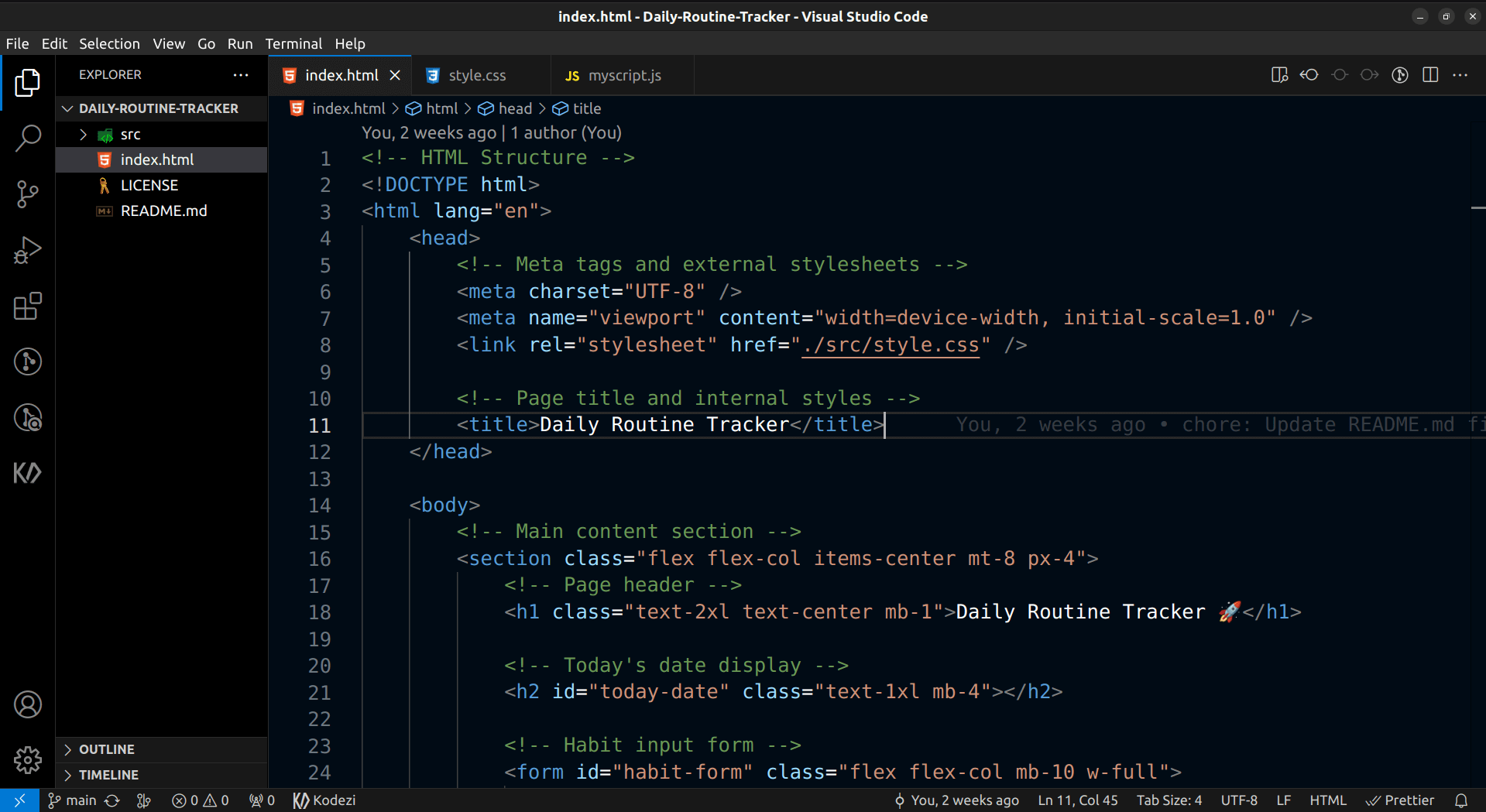Expand the OUTLINE panel
The height and width of the screenshot is (812, 1486).
tap(162, 749)
